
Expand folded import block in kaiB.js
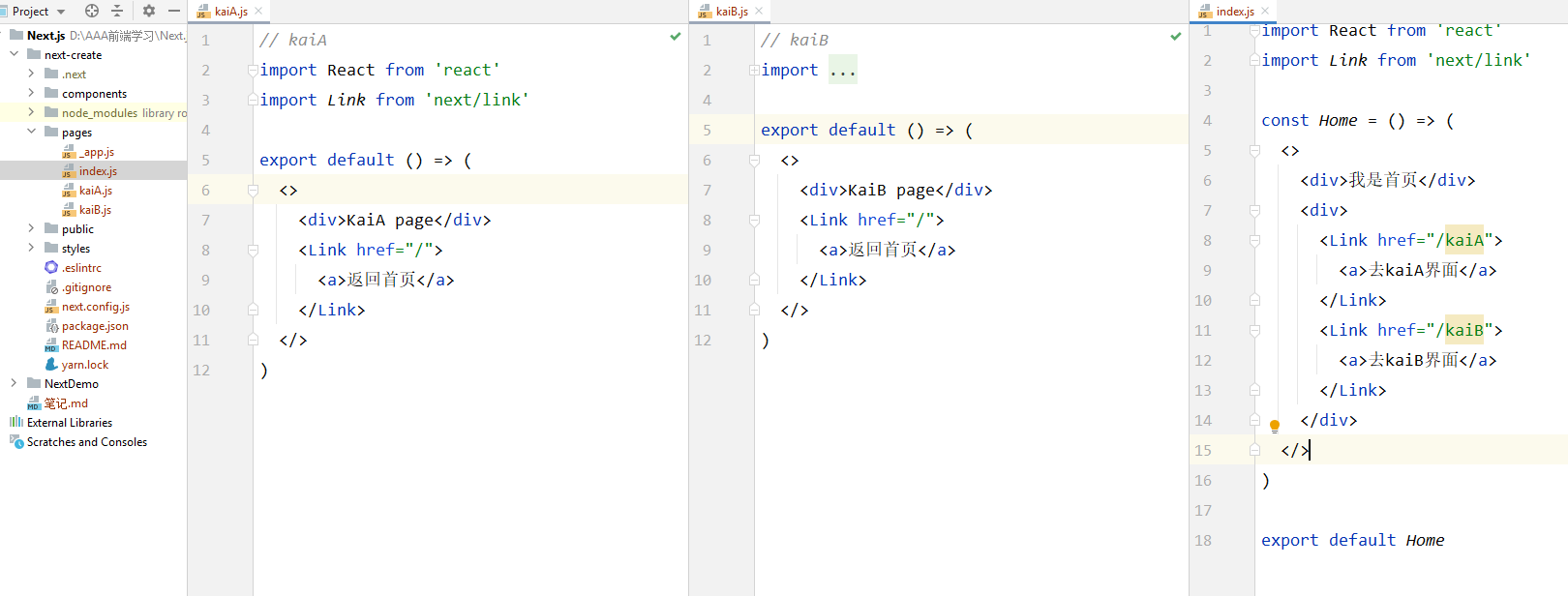click(754, 70)
